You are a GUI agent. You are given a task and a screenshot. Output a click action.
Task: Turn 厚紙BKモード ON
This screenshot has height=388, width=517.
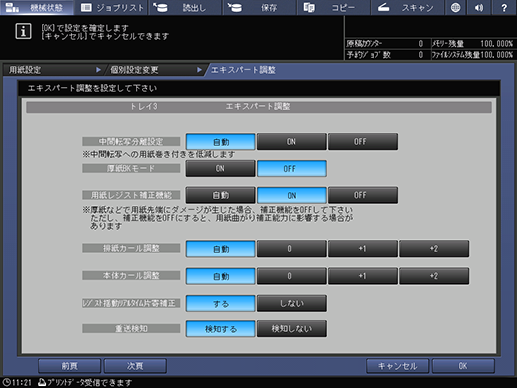pyautogui.click(x=221, y=169)
